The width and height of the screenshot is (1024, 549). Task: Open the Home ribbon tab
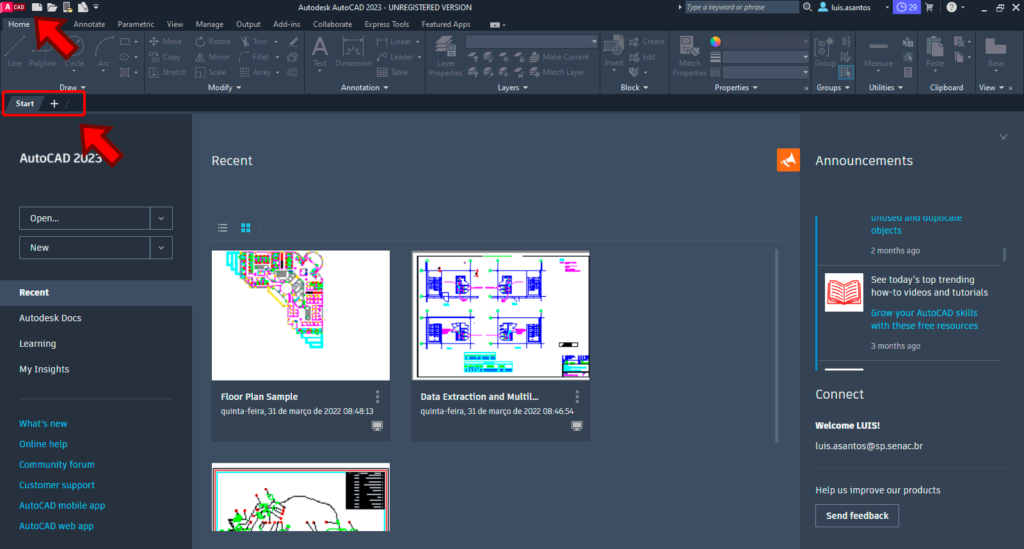point(19,24)
